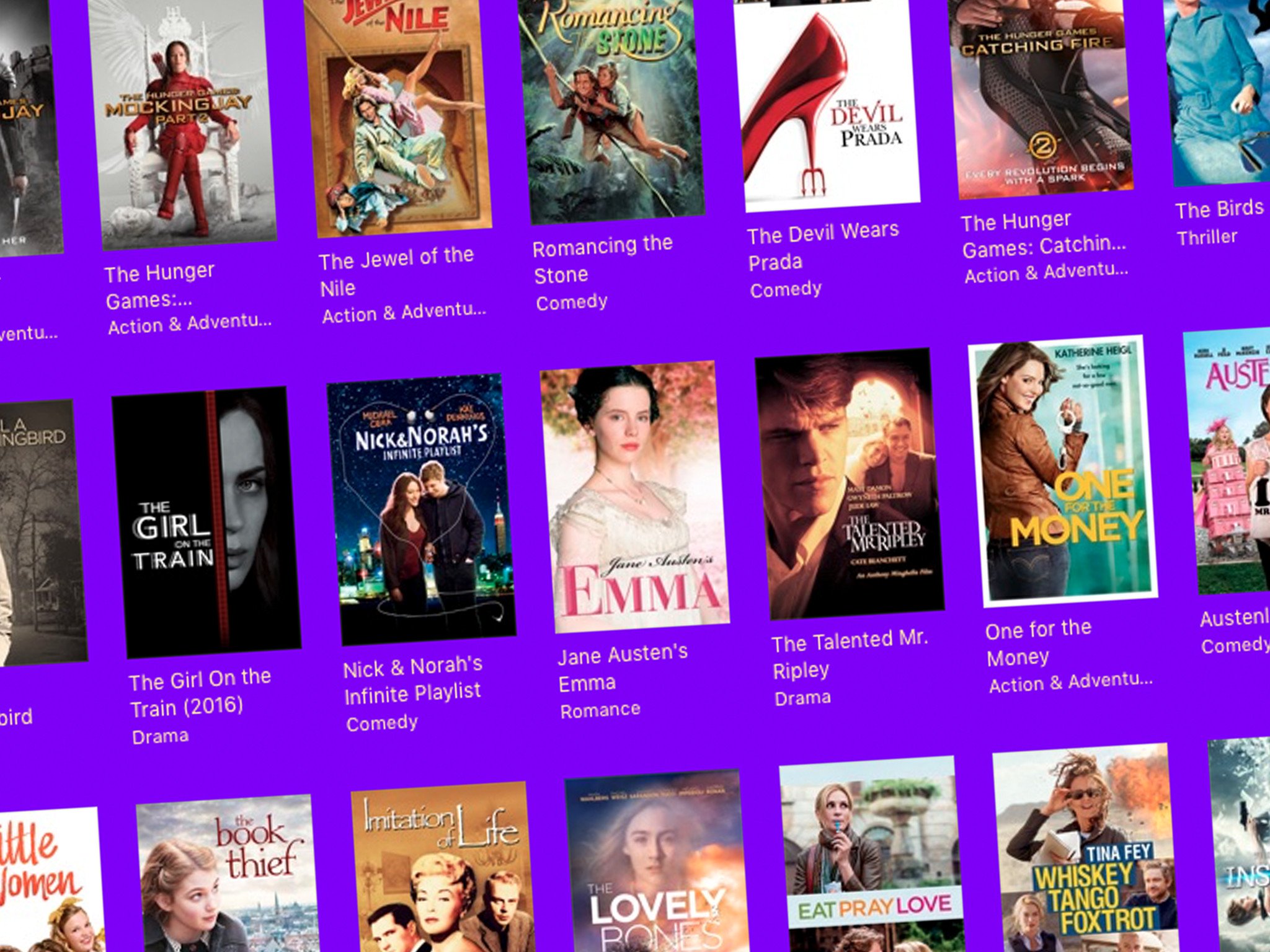Click the Austenland movie poster
1270x952 pixels.
pyautogui.click(x=1228, y=461)
